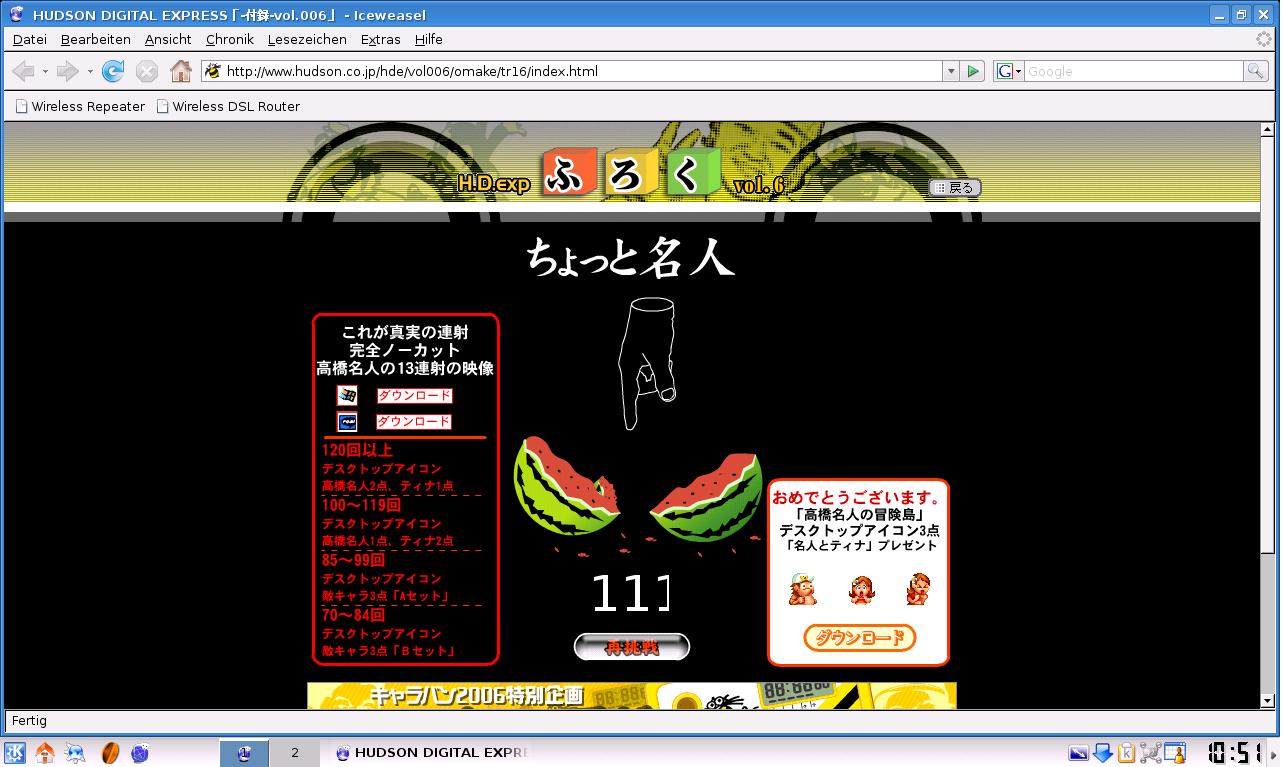This screenshot has height=767, width=1284.
Task: Open the display resize tray icon
Action: click(1078, 753)
